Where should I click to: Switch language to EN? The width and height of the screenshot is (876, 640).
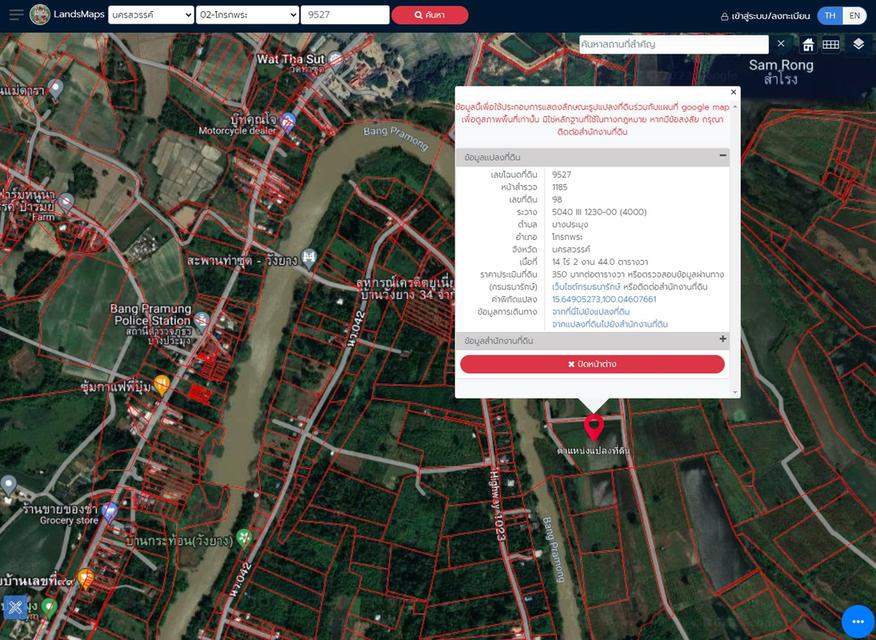[x=854, y=15]
